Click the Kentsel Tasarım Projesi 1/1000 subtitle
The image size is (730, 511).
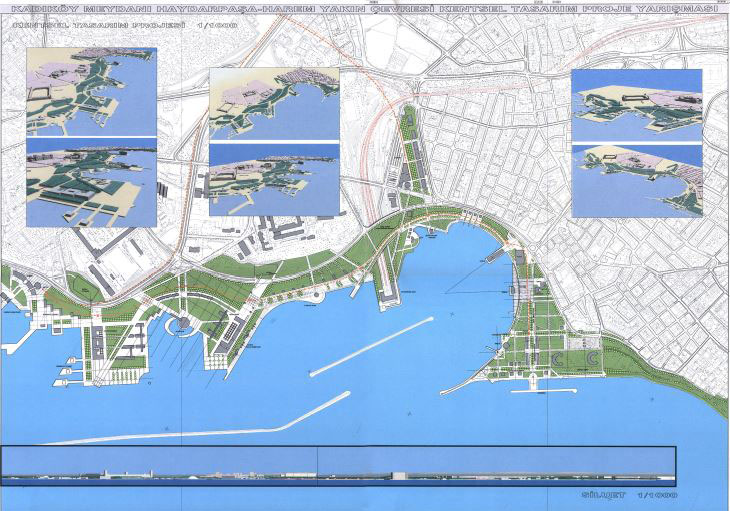point(126,26)
